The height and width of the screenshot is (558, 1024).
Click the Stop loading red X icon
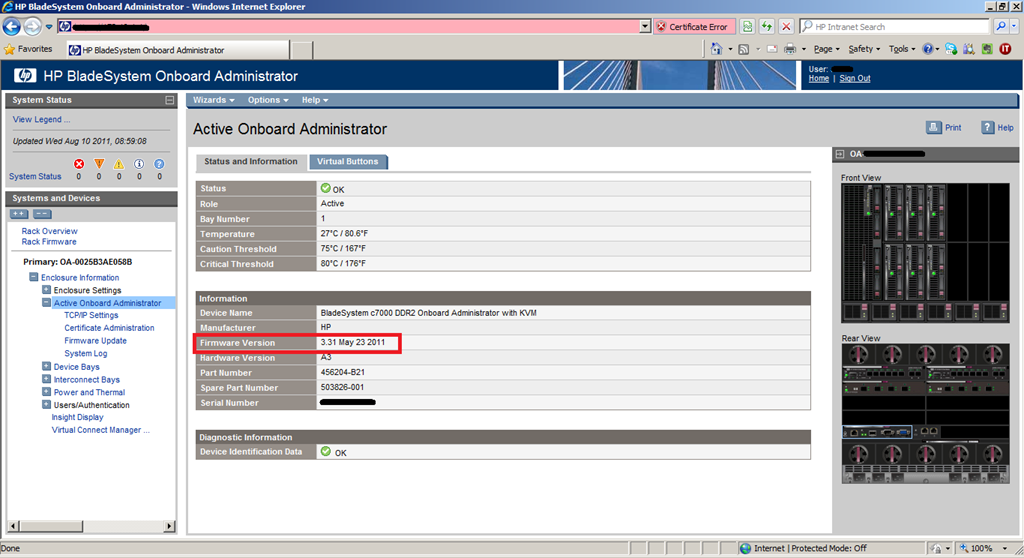point(786,27)
